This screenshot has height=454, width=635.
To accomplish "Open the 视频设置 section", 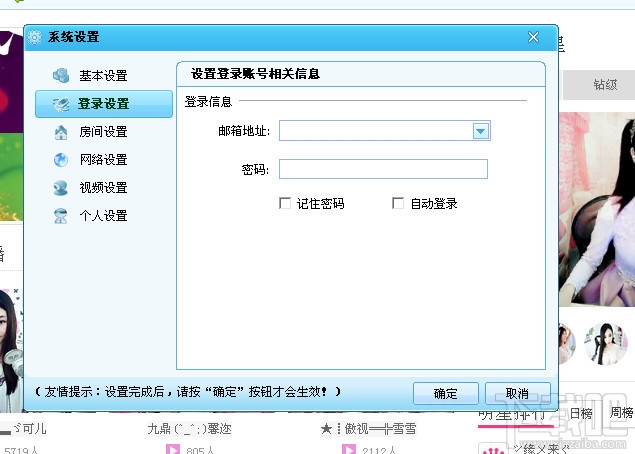I will (104, 188).
